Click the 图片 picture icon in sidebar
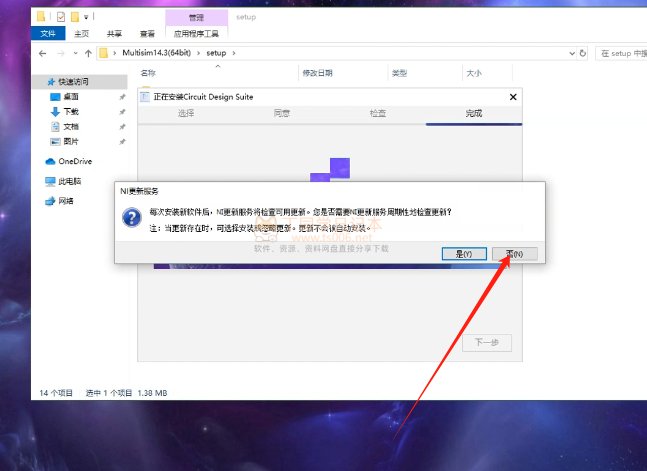This screenshot has height=471, width=647. (55, 142)
